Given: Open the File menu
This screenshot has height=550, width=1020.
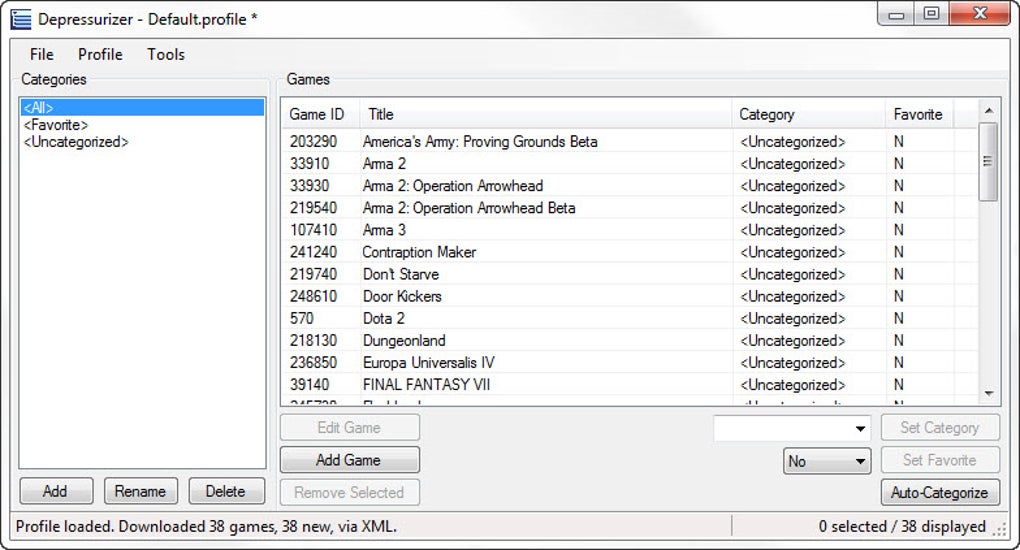Looking at the screenshot, I should click(42, 55).
